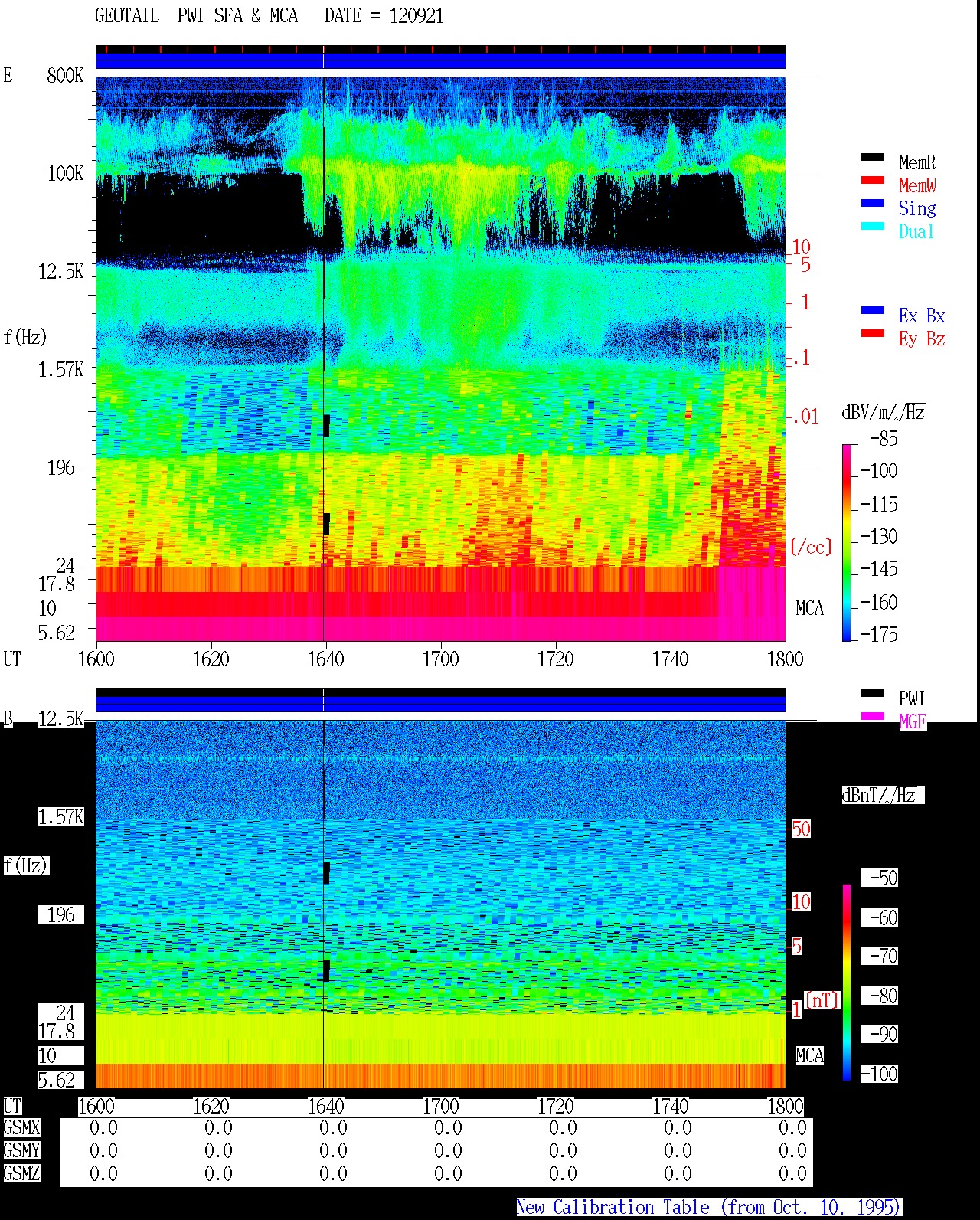Select the "PWI" legend label
The height and width of the screenshot is (1220, 980).
(912, 698)
